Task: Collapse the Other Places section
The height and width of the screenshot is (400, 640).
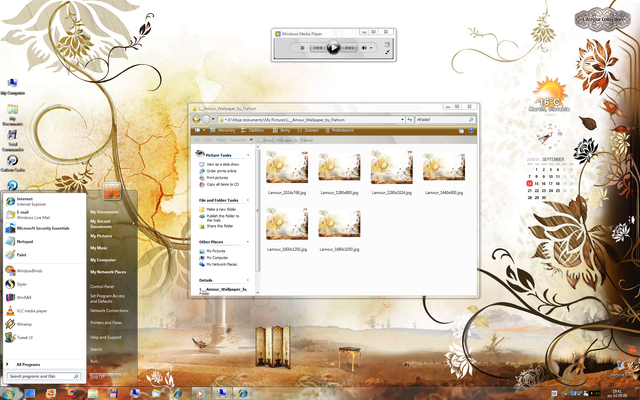Action: coord(248,242)
